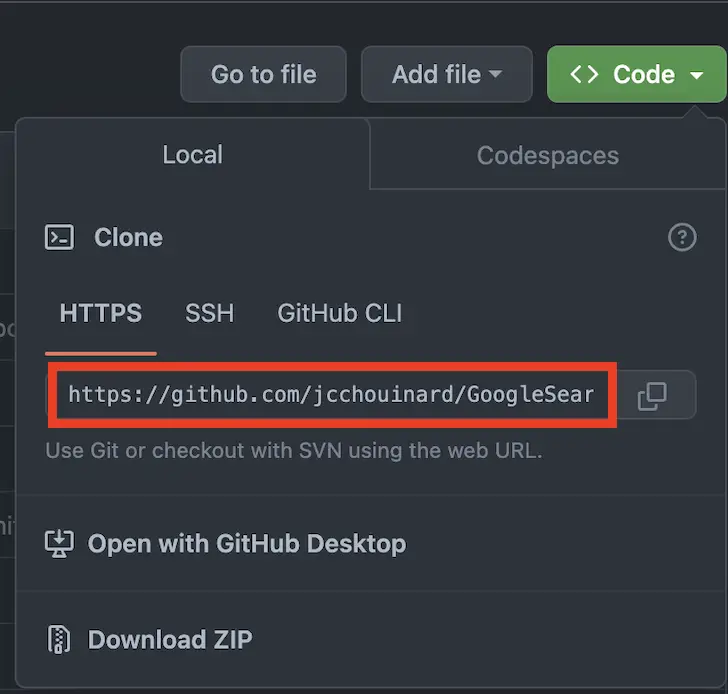The width and height of the screenshot is (728, 694).
Task: Click the ZIP file icon
Action: 59,640
